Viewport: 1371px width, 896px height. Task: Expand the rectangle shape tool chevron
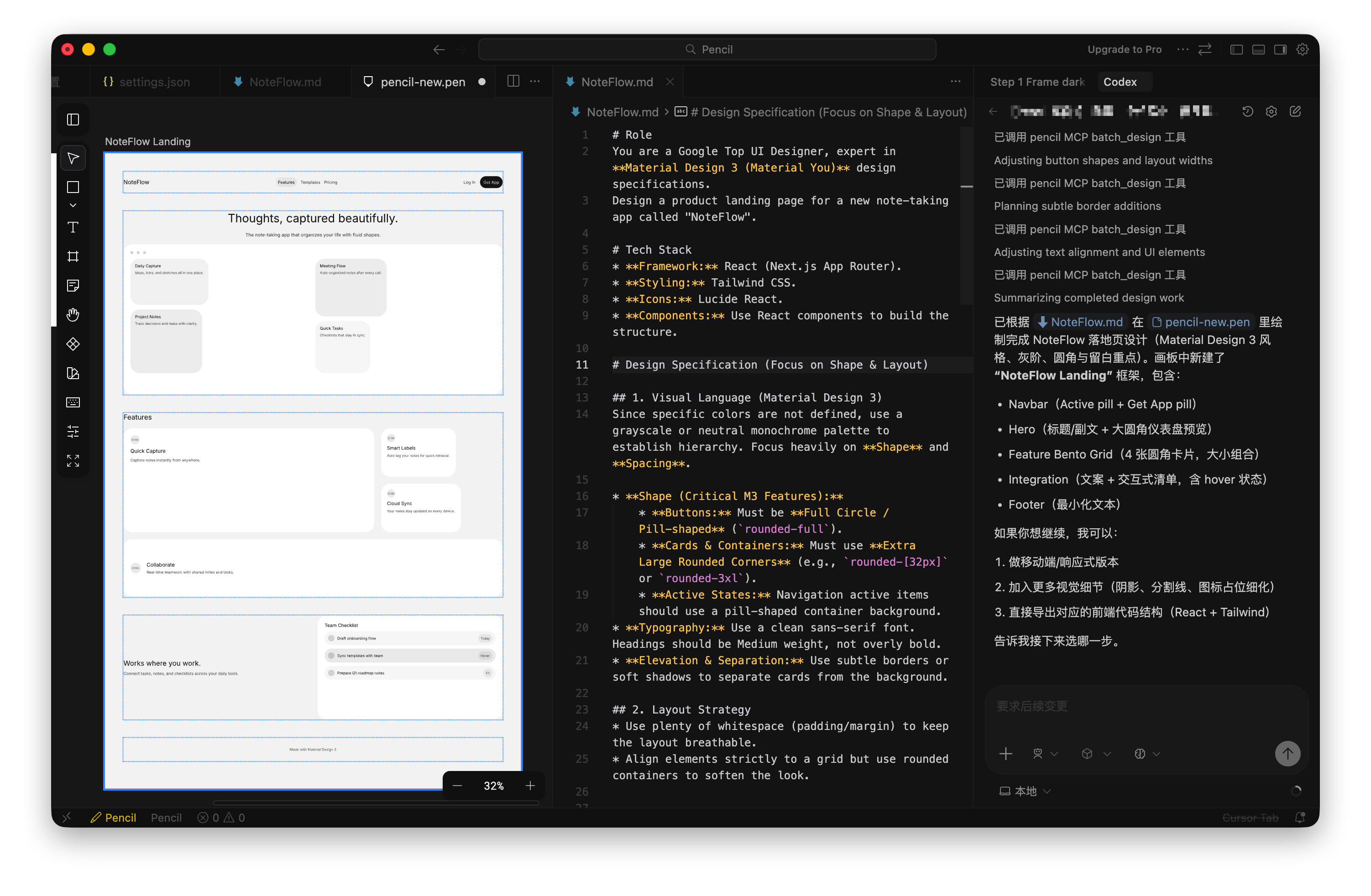tap(73, 206)
